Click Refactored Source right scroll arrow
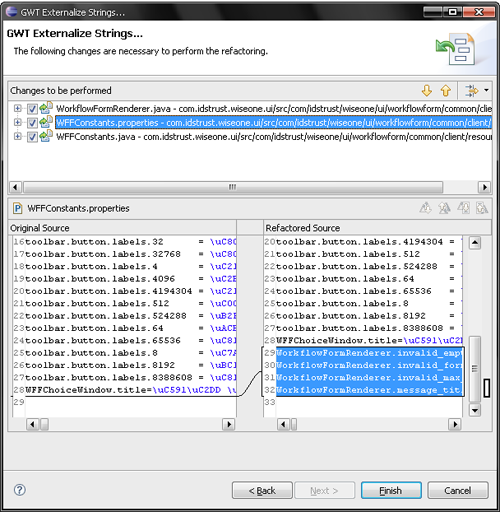The height and width of the screenshot is (512, 500). (x=455, y=424)
